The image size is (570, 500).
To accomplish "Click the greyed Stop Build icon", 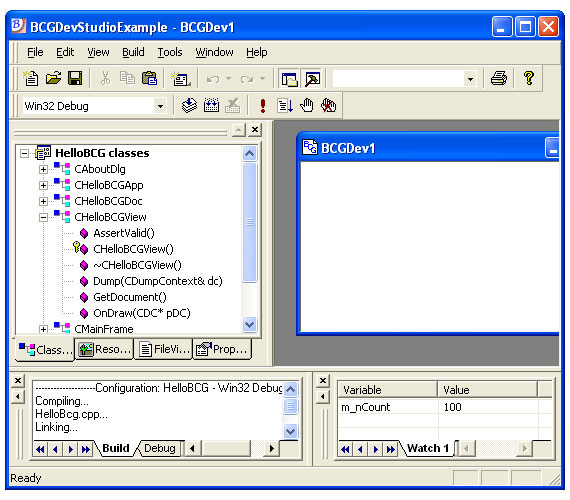I will tap(233, 105).
